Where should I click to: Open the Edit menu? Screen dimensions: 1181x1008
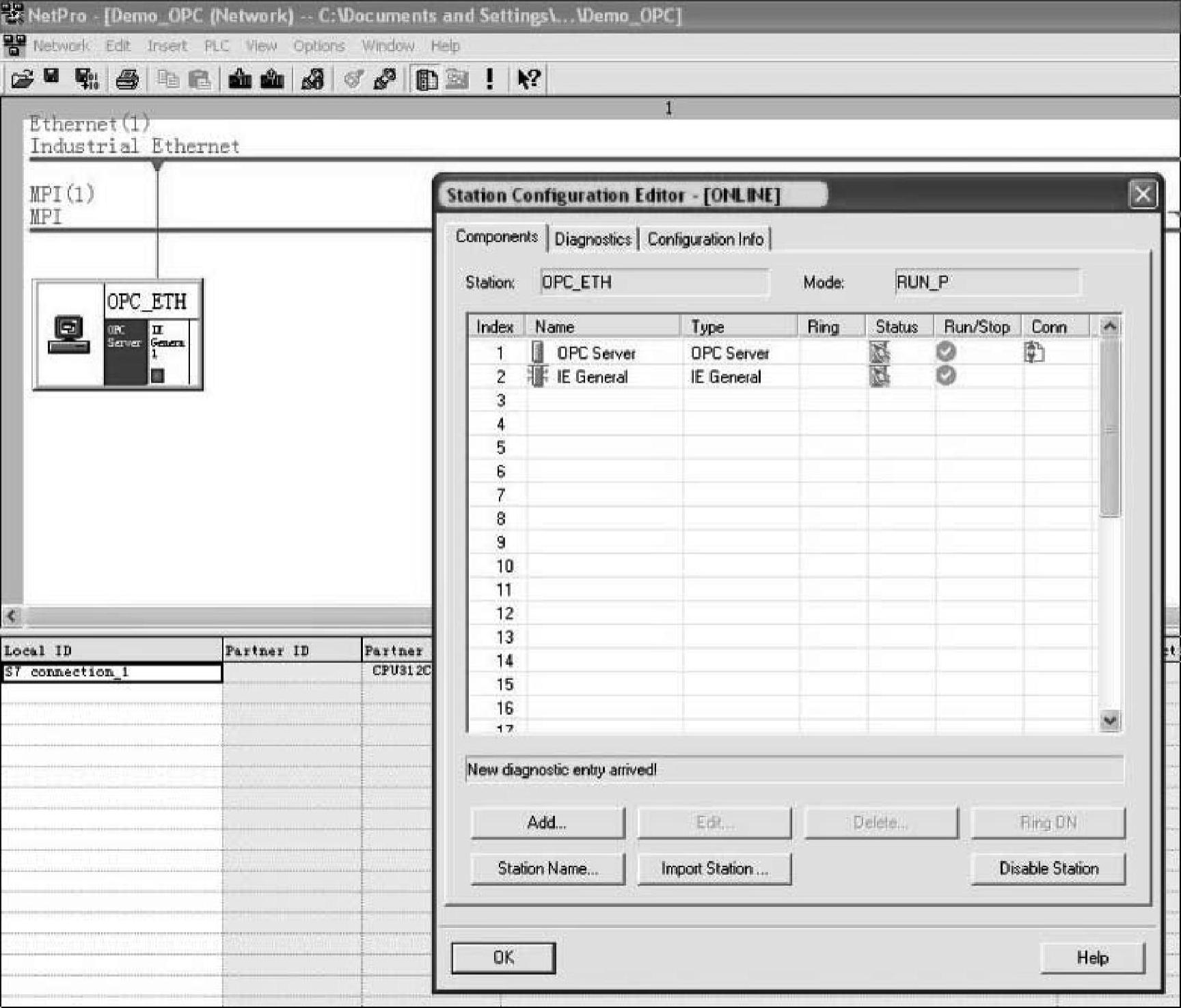coord(118,46)
